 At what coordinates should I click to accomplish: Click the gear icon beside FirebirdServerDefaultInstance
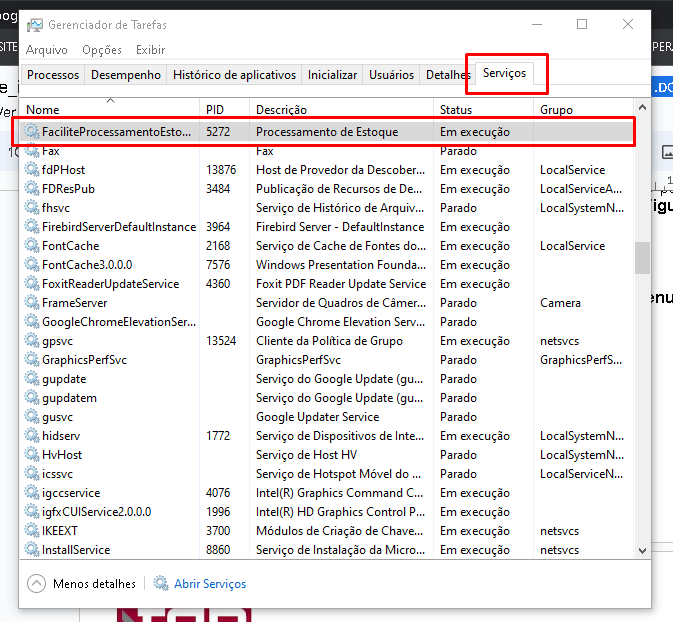point(32,226)
